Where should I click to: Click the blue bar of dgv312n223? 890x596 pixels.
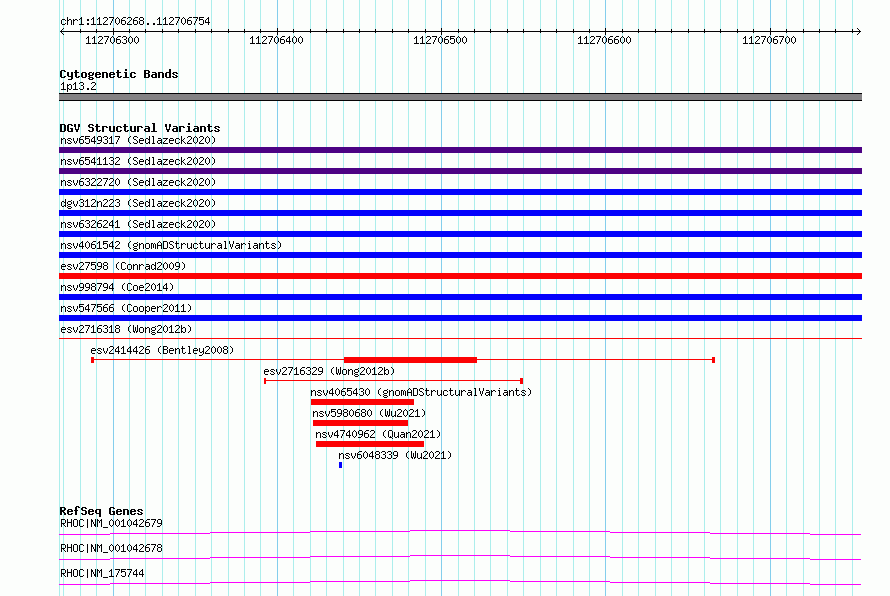(460, 213)
